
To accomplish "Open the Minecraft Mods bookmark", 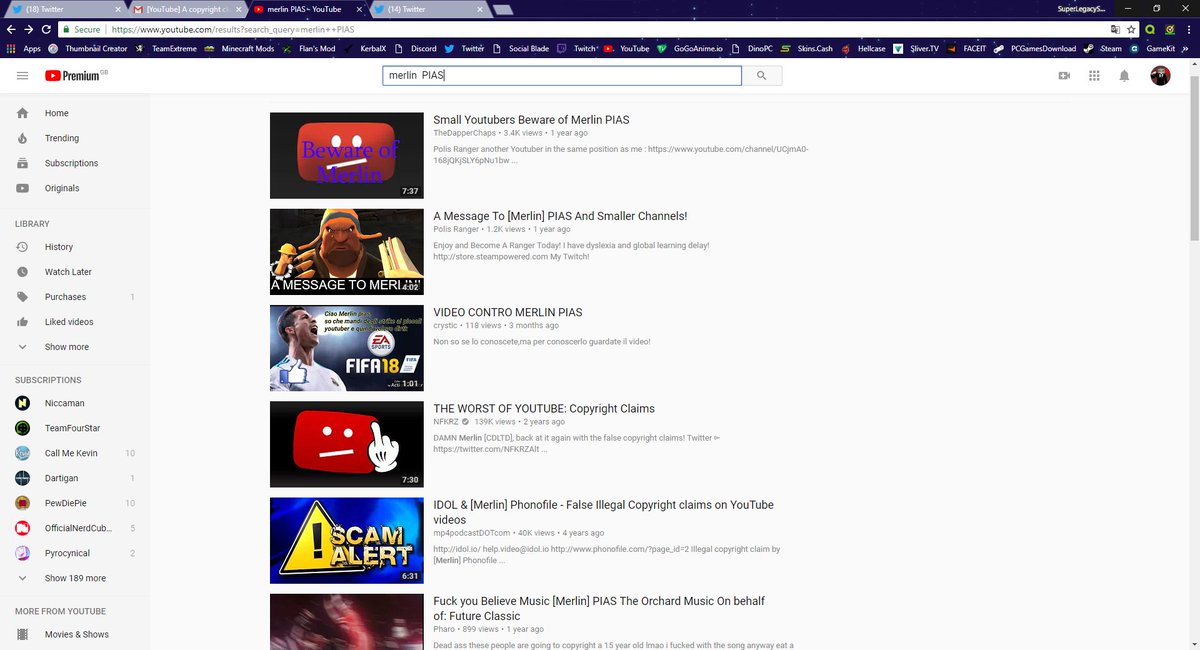I will tap(240, 48).
